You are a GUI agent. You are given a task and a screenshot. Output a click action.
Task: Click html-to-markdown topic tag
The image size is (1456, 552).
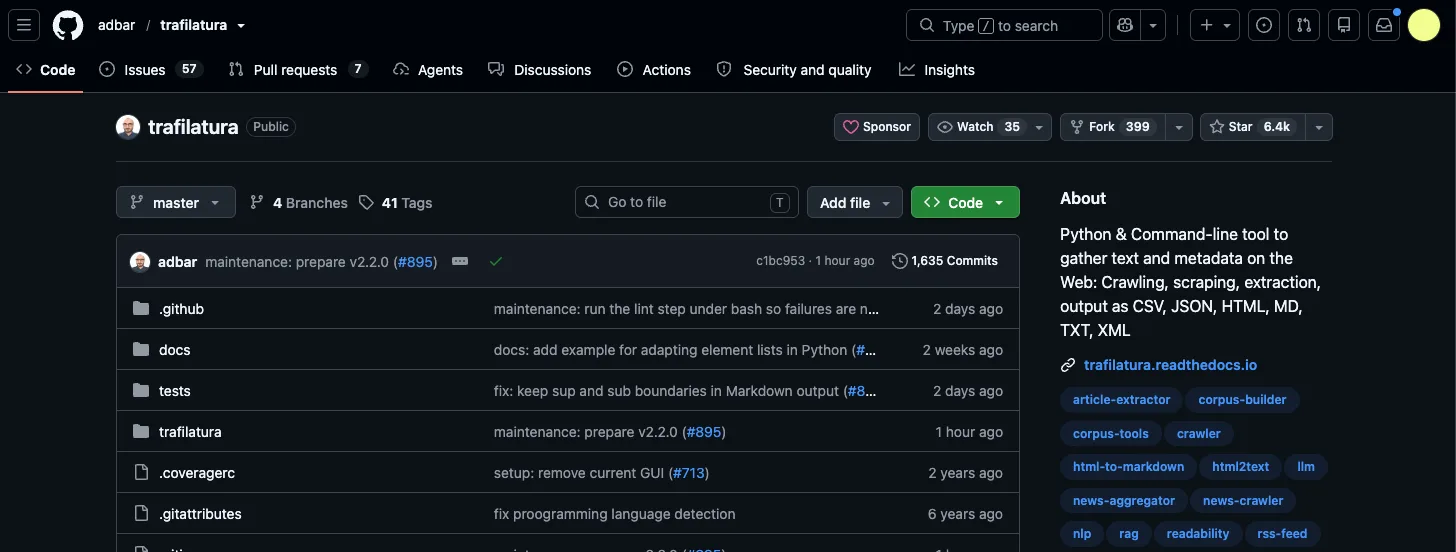[1128, 467]
